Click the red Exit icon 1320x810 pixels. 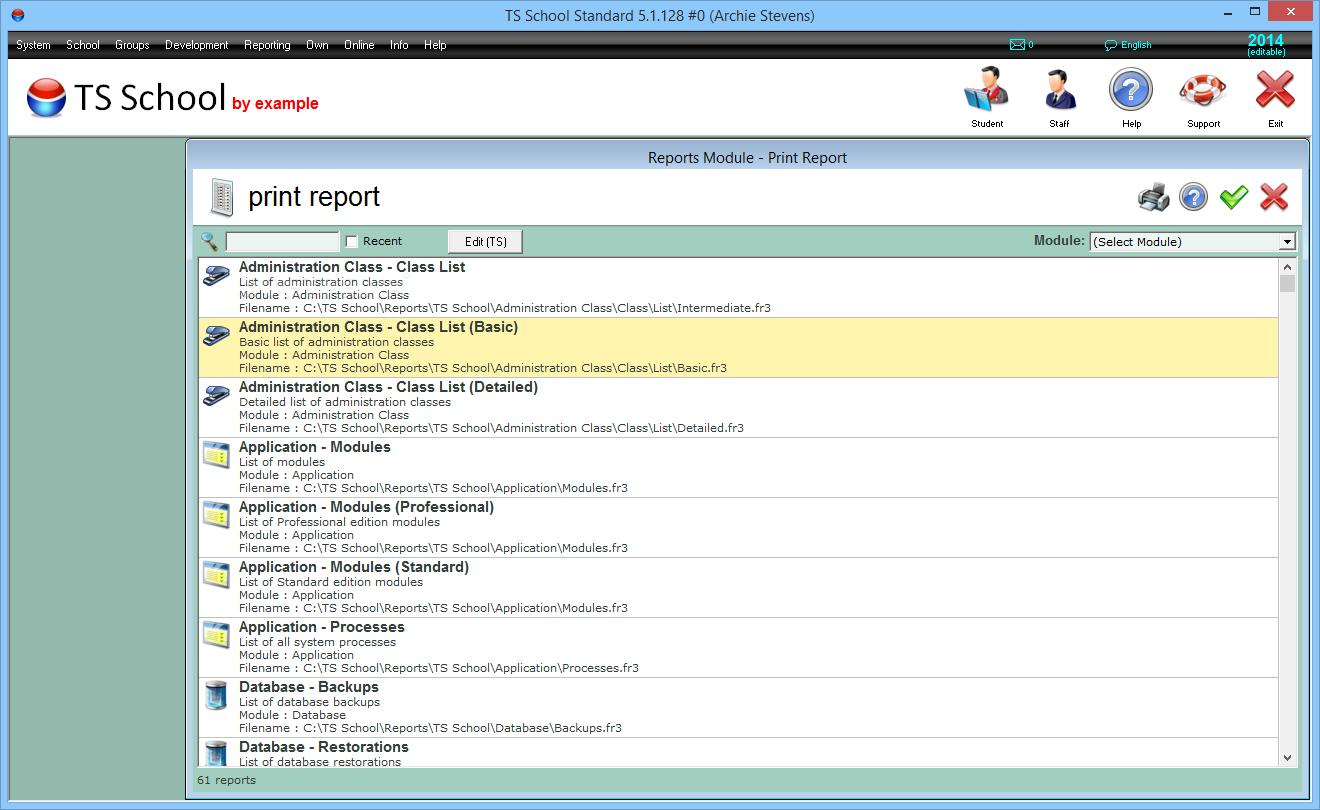tap(1275, 90)
